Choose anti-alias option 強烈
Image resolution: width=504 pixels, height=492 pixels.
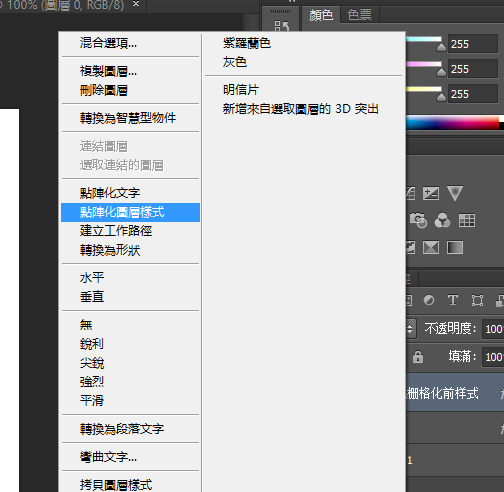pos(130,381)
